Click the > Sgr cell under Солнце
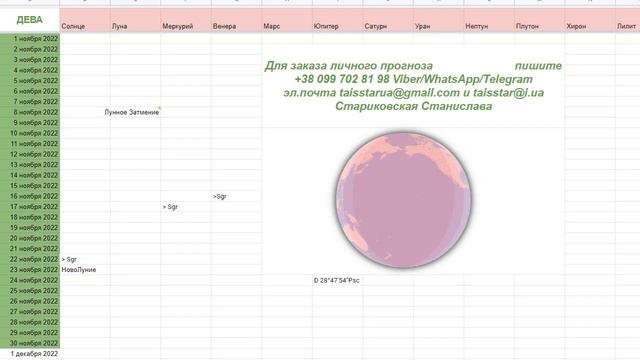Screen dimensions: 640x360 click(x=85, y=260)
